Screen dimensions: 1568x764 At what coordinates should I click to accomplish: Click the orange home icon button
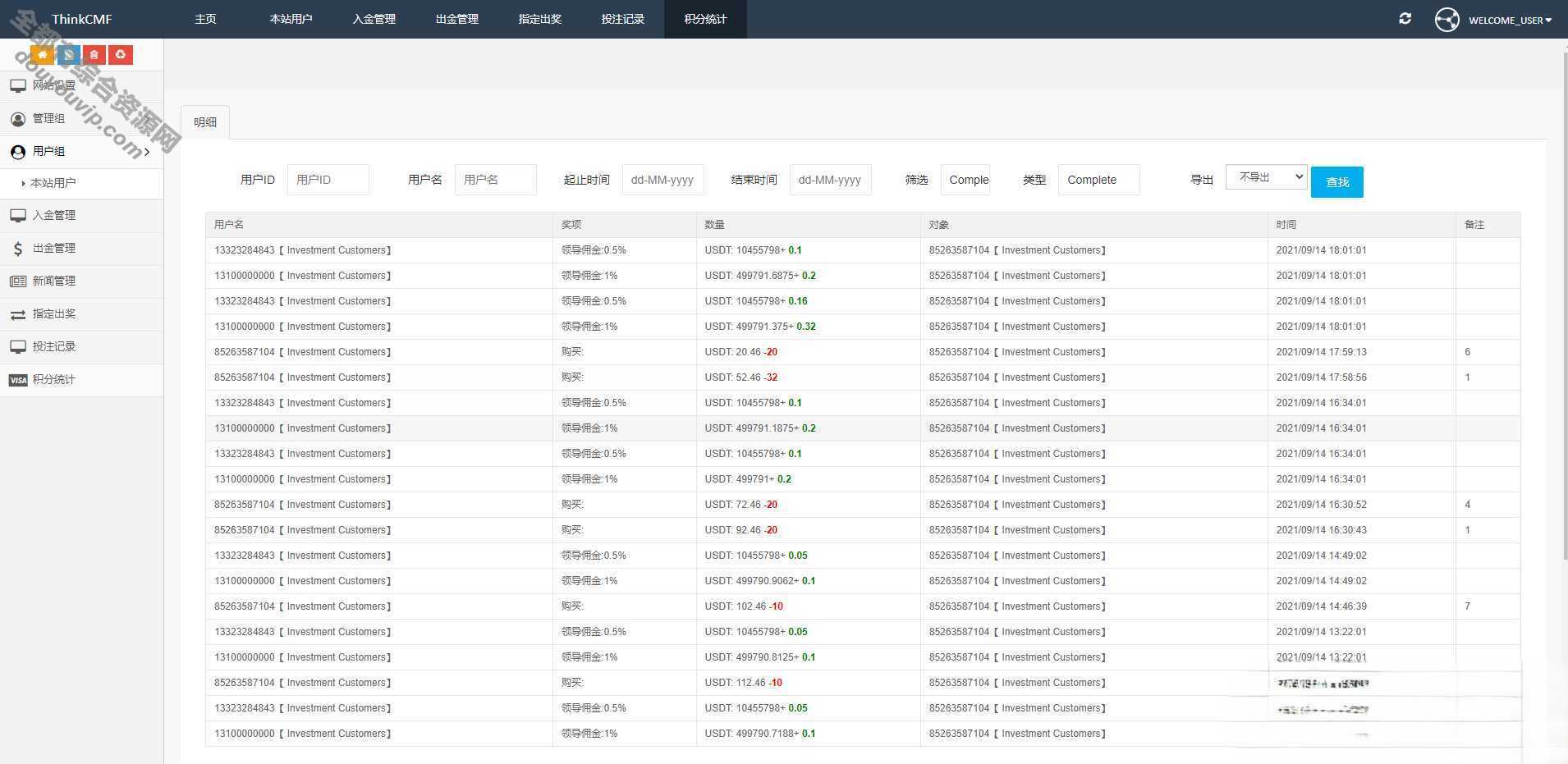pyautogui.click(x=43, y=55)
